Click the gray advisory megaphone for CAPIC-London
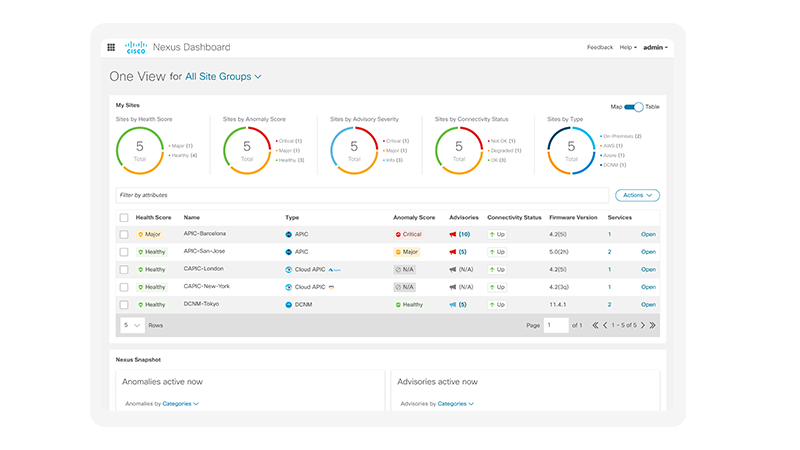This screenshot has height=450, width=800. point(453,269)
